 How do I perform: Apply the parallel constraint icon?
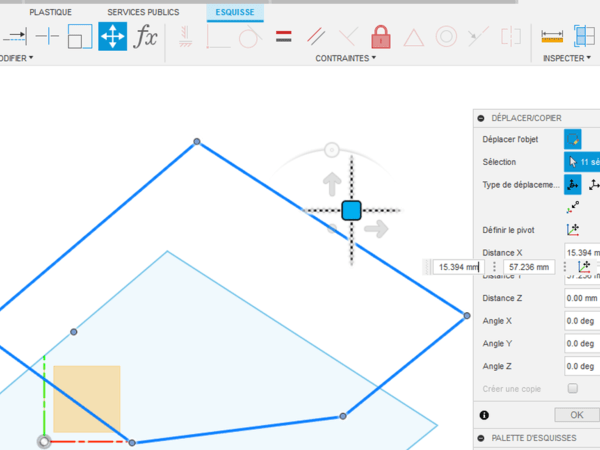[x=315, y=38]
